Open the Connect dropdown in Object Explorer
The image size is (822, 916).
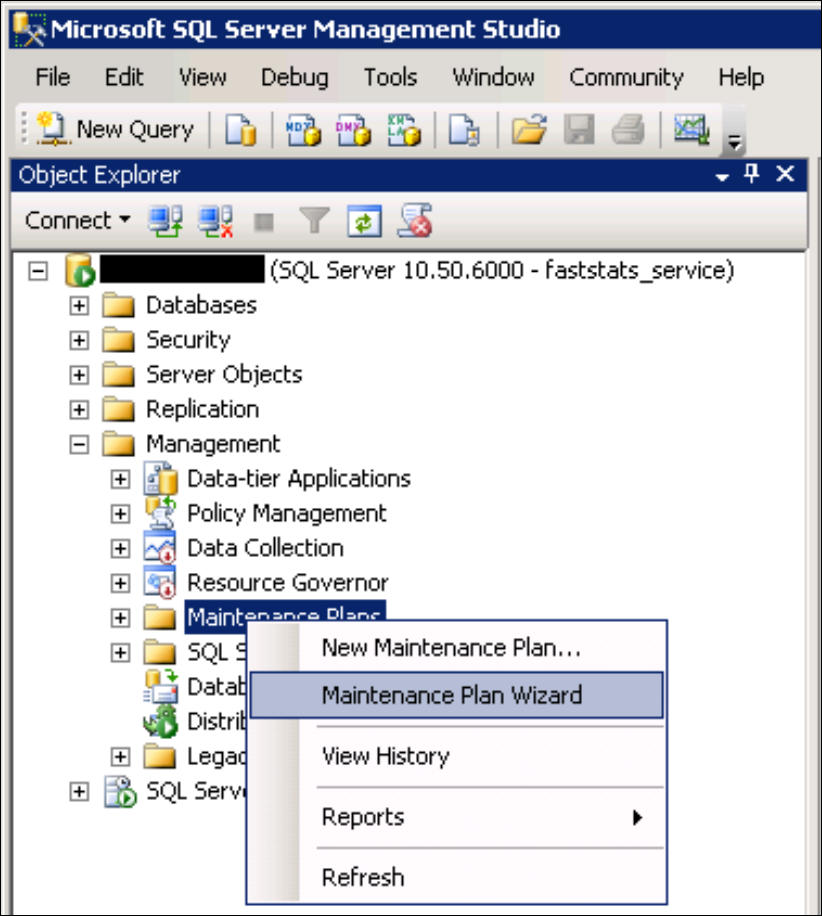click(x=77, y=221)
